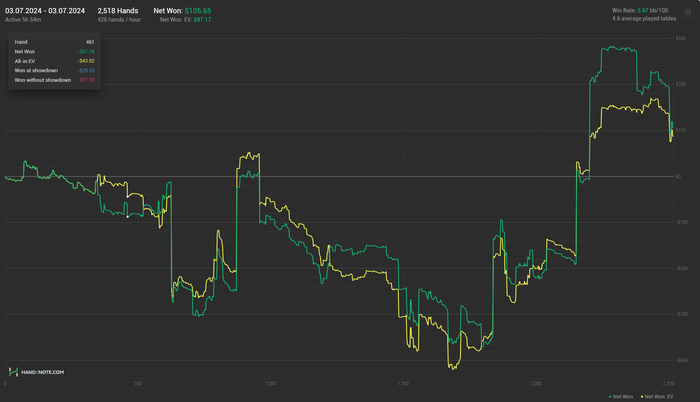Image resolution: width=700 pixels, height=402 pixels.
Task: Click the 1,000 x-axis label
Action: click(271, 383)
